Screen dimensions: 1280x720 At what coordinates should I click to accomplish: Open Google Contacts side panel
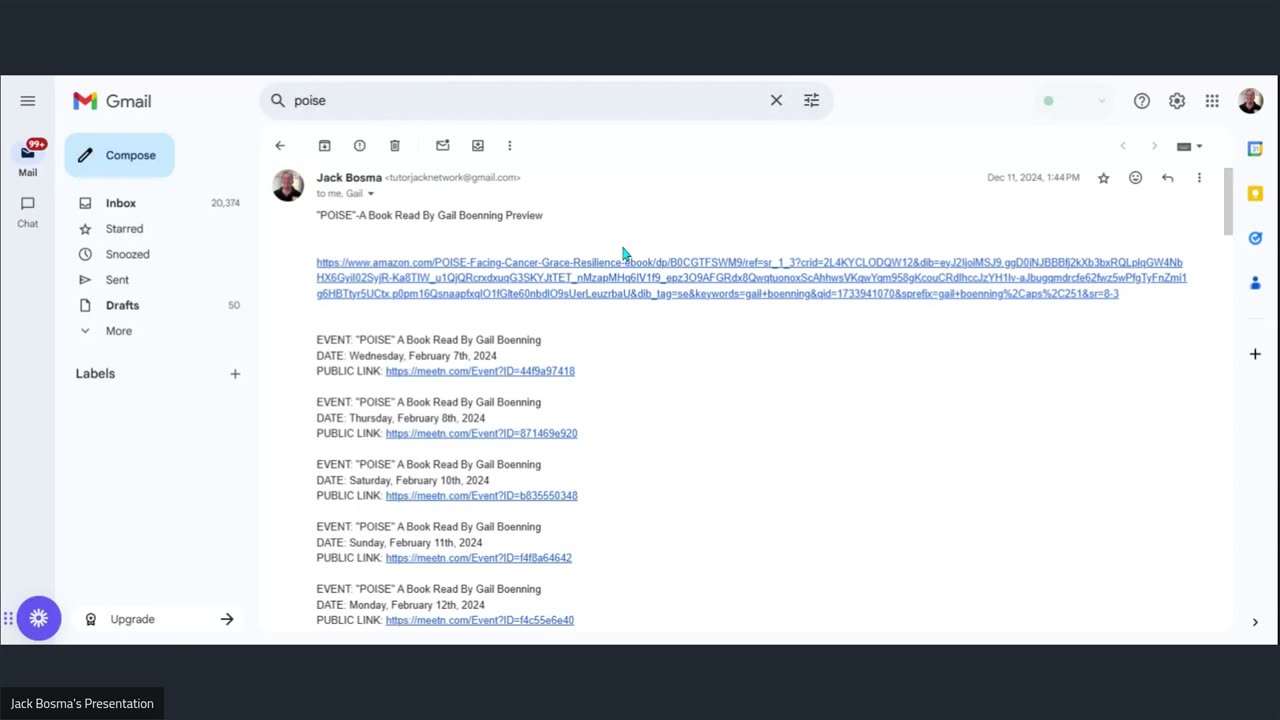click(x=1255, y=283)
